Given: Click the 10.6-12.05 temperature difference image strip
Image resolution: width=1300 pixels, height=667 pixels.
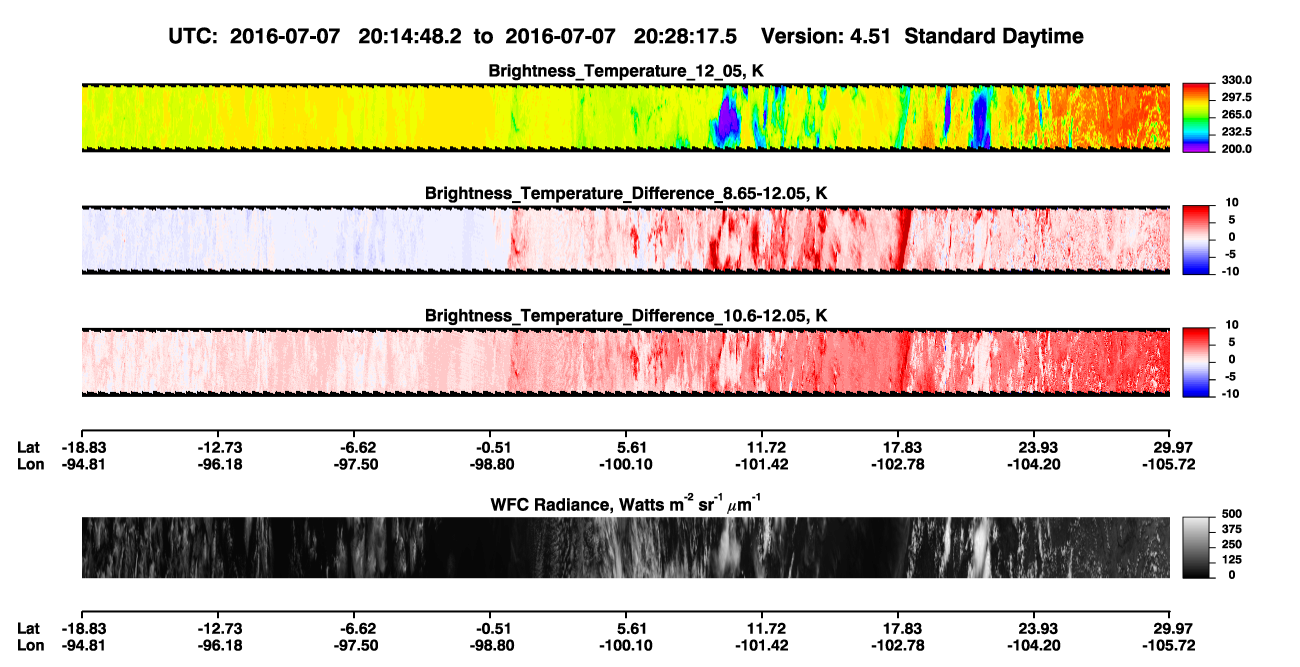Looking at the screenshot, I should tap(625, 362).
